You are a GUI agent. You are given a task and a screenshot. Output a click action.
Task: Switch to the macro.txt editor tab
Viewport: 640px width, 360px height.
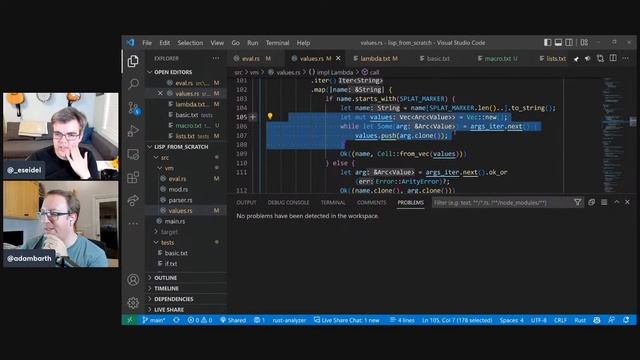497,59
